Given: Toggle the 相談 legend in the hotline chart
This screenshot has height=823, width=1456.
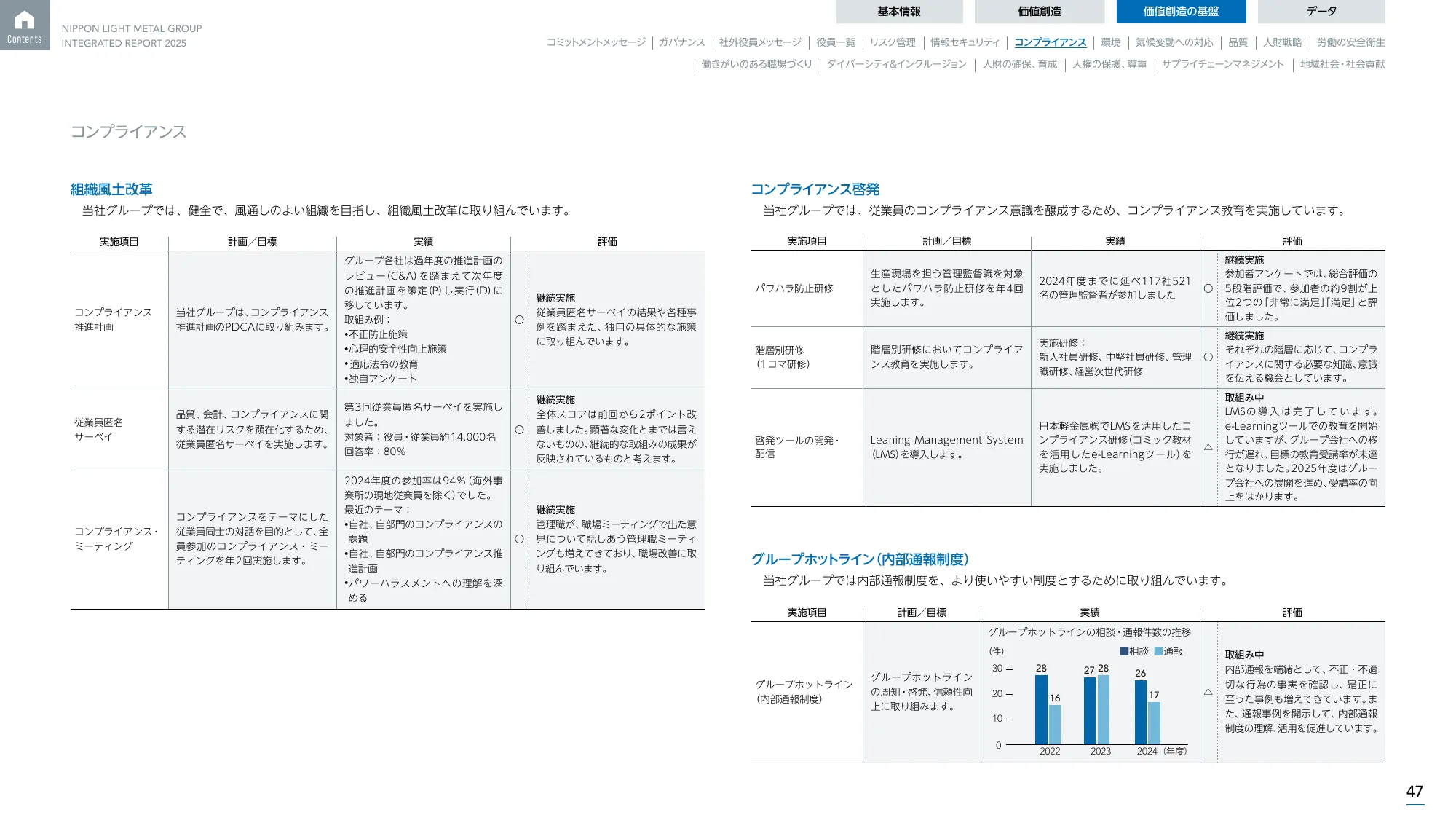Looking at the screenshot, I should [1133, 651].
